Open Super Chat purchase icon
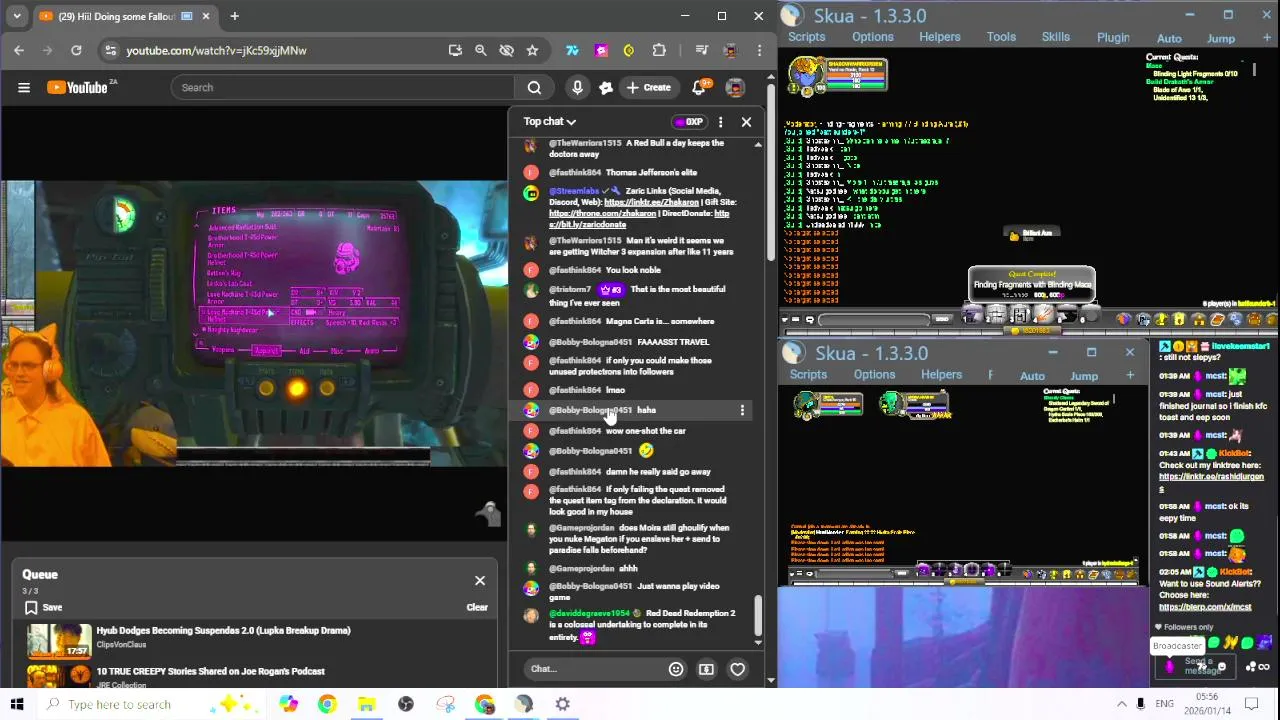 tap(706, 669)
